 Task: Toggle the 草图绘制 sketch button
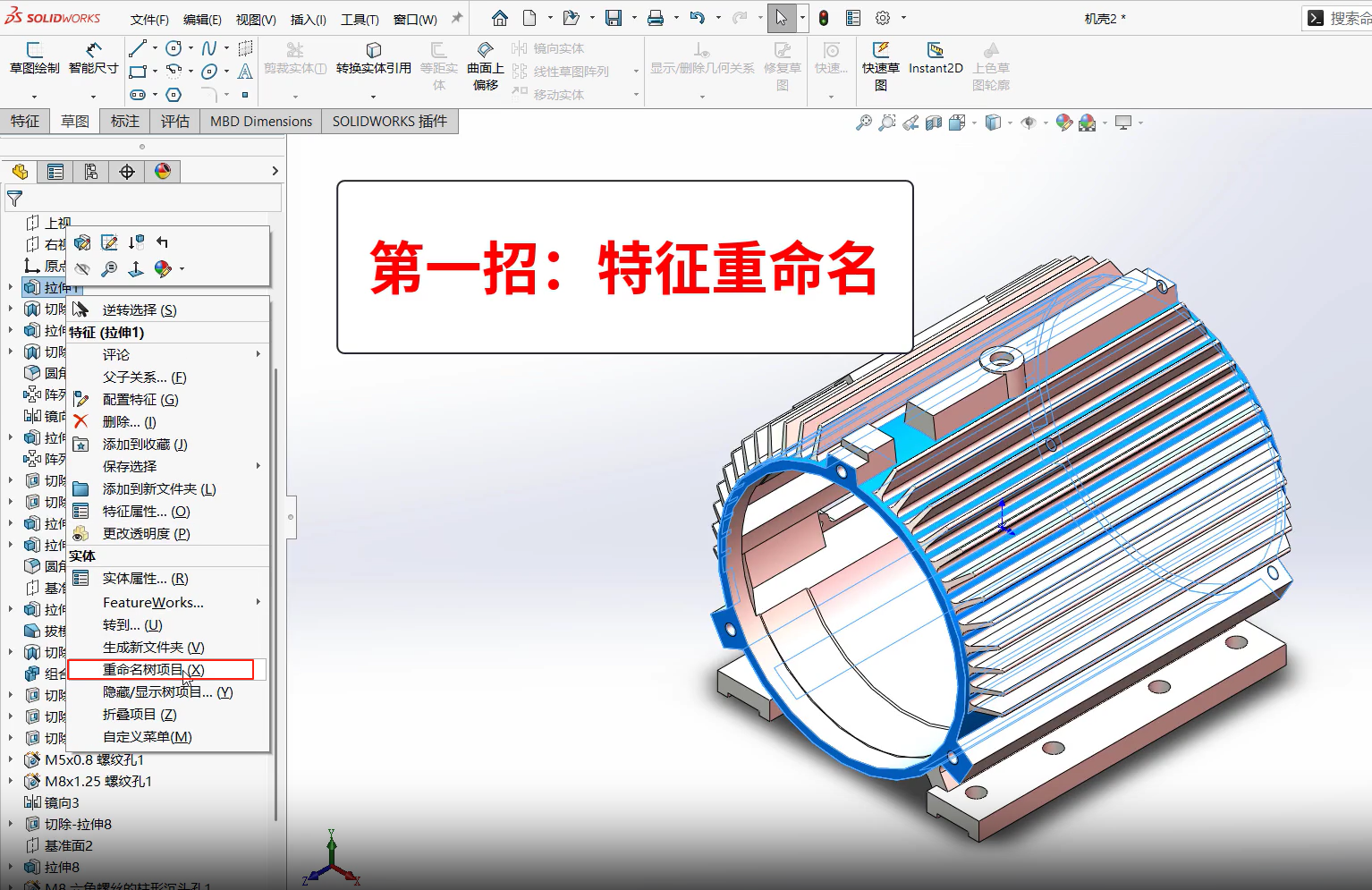(x=34, y=58)
